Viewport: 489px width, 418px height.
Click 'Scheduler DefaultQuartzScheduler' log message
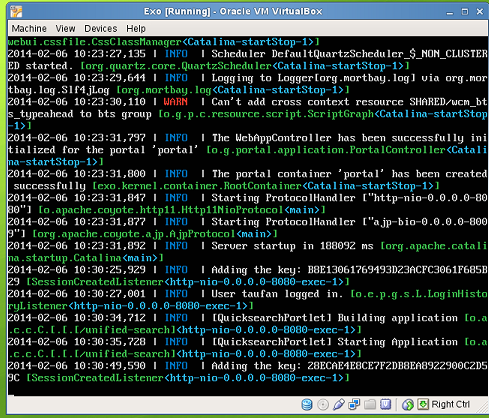pos(349,54)
